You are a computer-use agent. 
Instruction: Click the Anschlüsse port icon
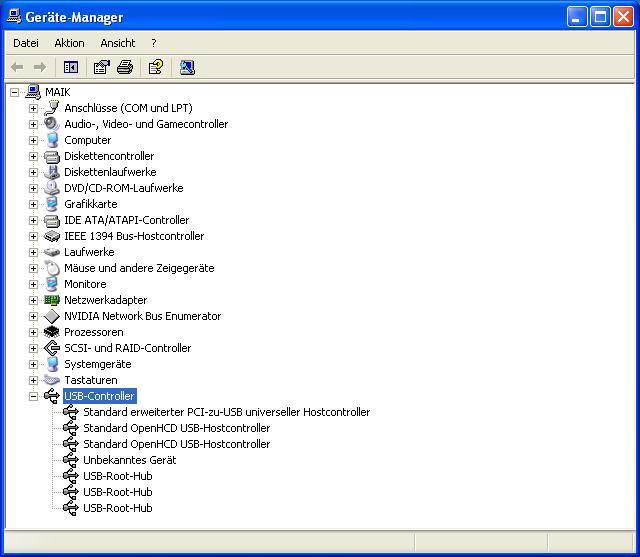(52, 108)
